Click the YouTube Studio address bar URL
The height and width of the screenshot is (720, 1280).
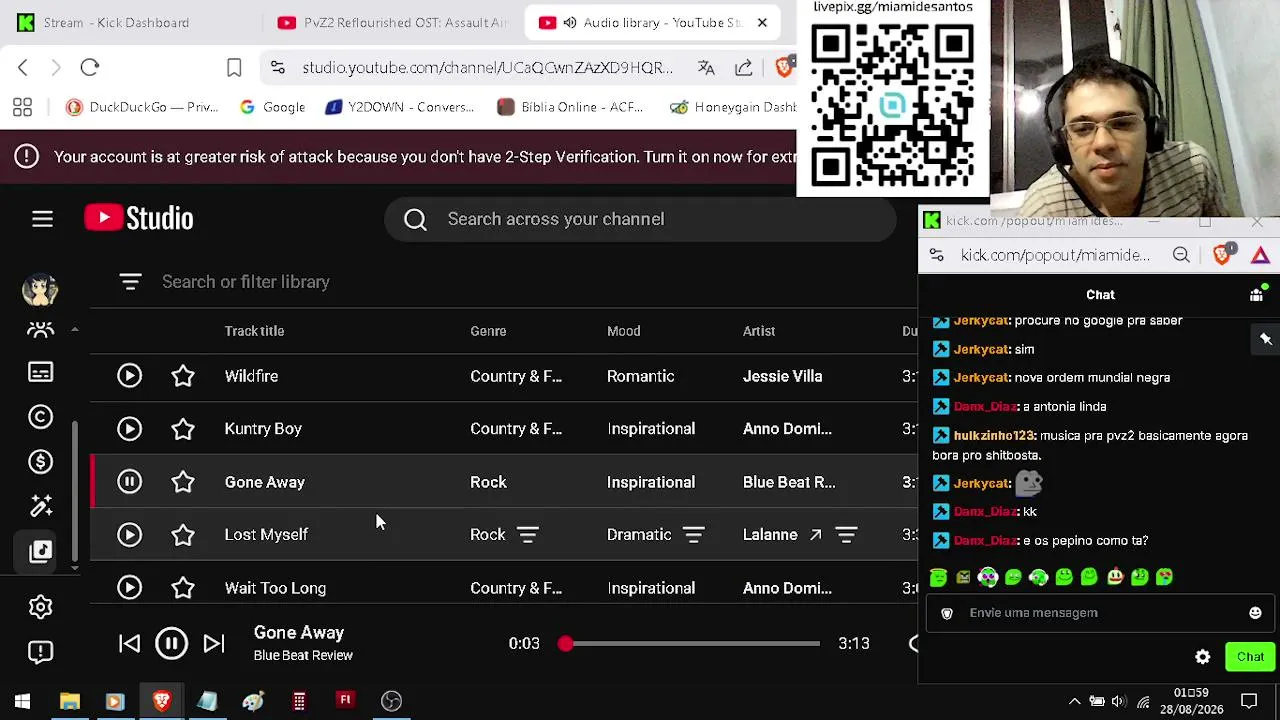point(488,67)
